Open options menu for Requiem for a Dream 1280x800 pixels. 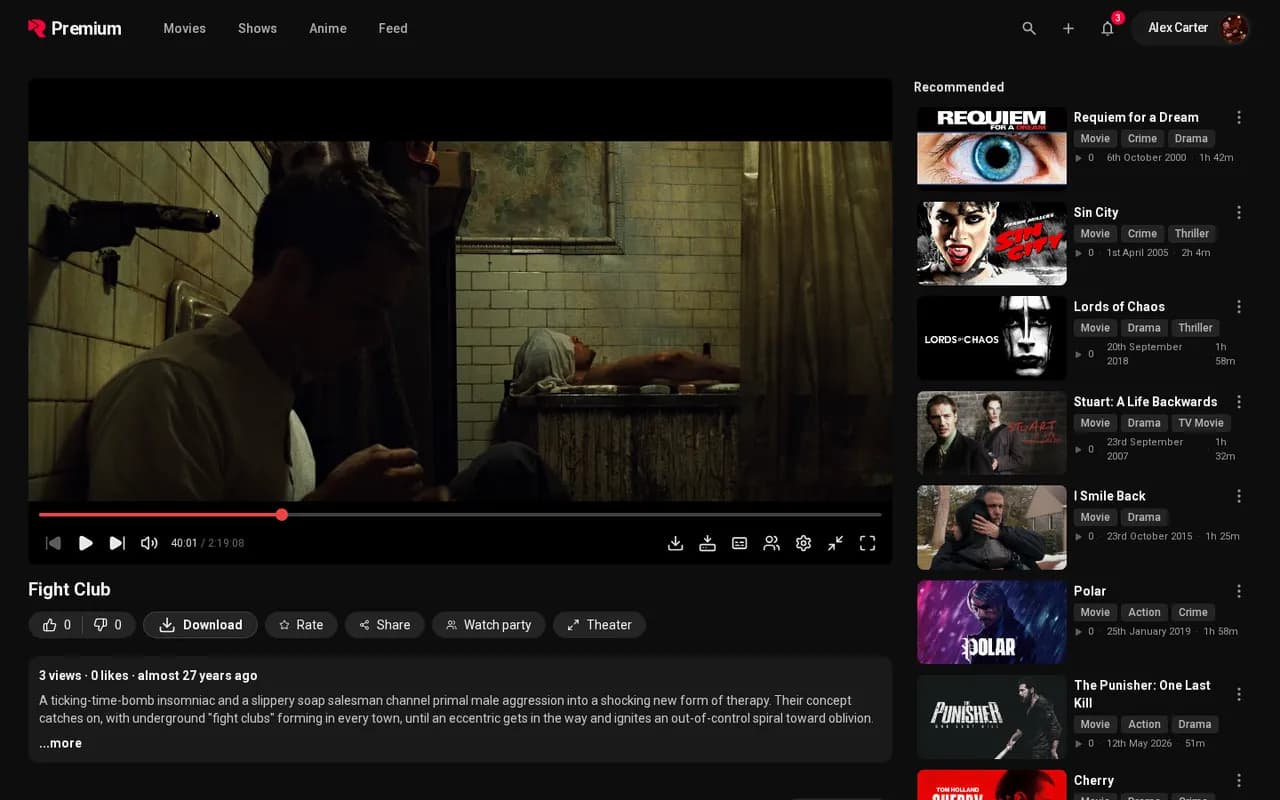point(1239,117)
